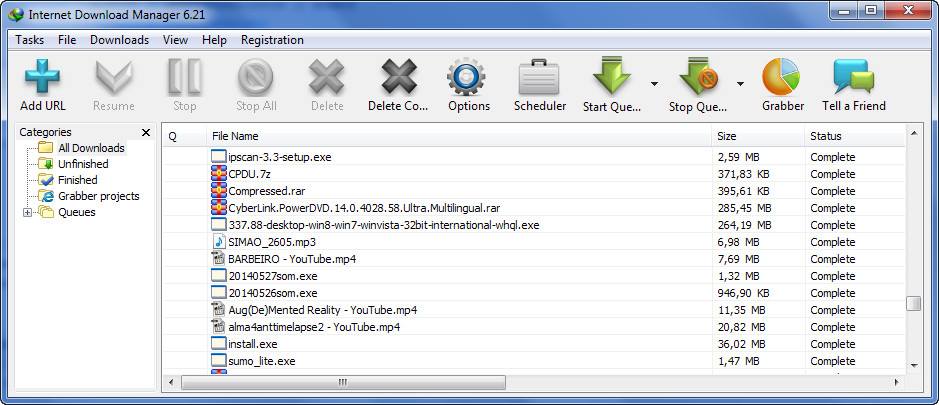939x405 pixels.
Task: Select the CyberLink.PowerDVD.14.0.4028.58 file name
Action: coord(364,208)
